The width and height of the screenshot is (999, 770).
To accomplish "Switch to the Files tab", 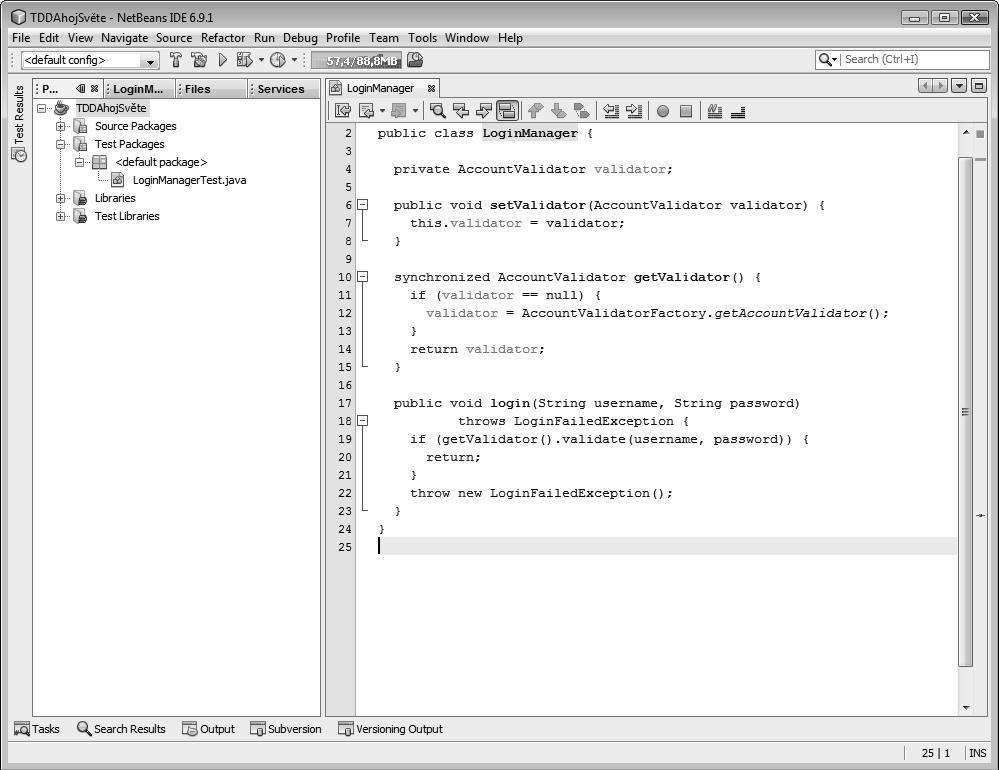I will (209, 89).
